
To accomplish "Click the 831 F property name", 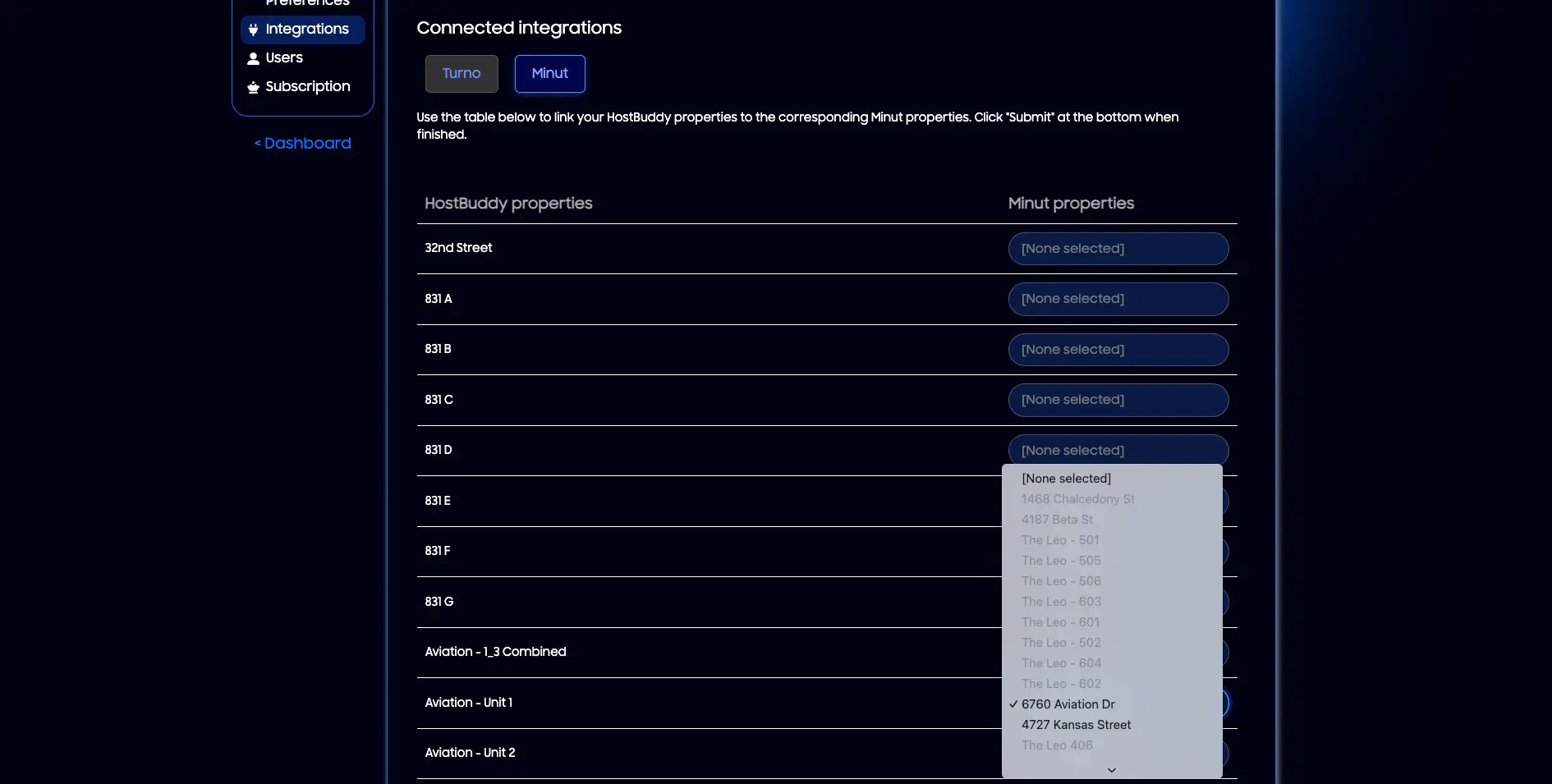I will tap(438, 551).
